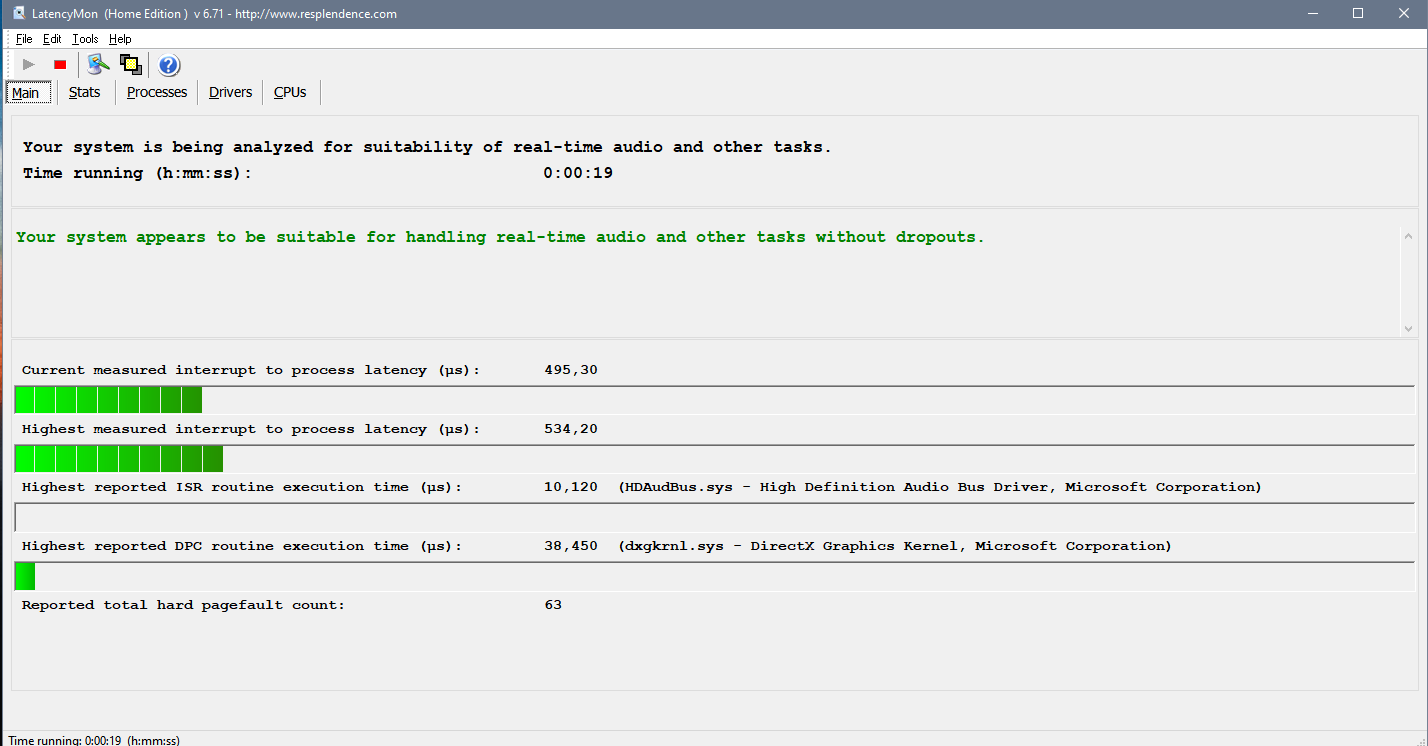Image resolution: width=1428 pixels, height=746 pixels.
Task: Click the 'Reported total hard pagefault count' label
Action: (x=183, y=605)
